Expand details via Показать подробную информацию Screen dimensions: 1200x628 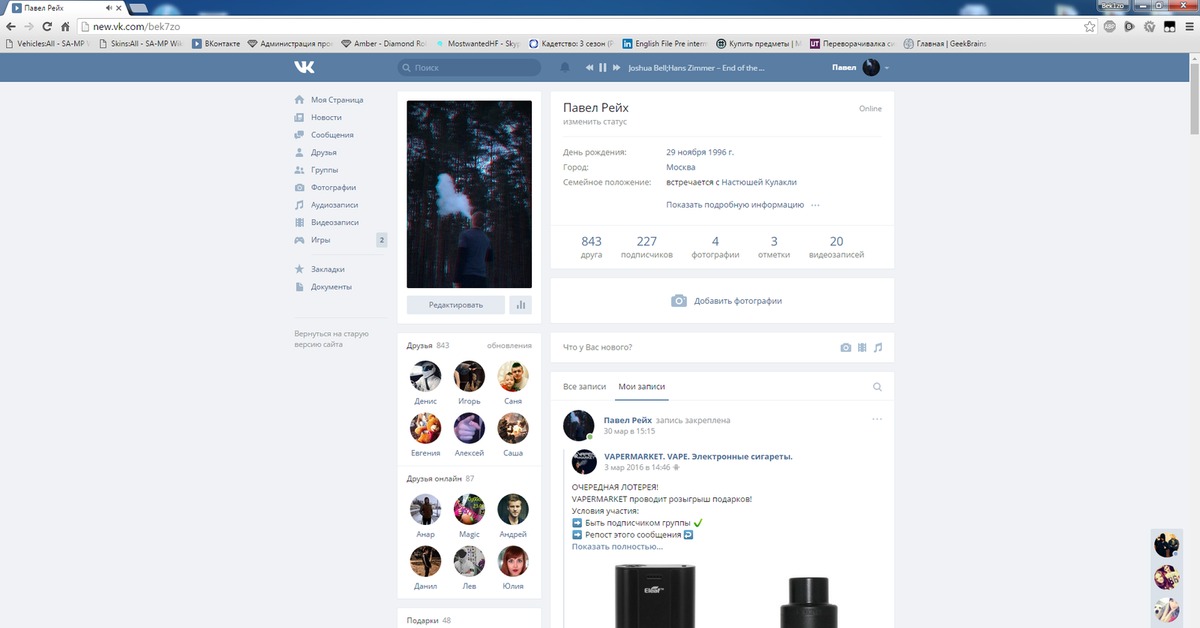pos(735,205)
